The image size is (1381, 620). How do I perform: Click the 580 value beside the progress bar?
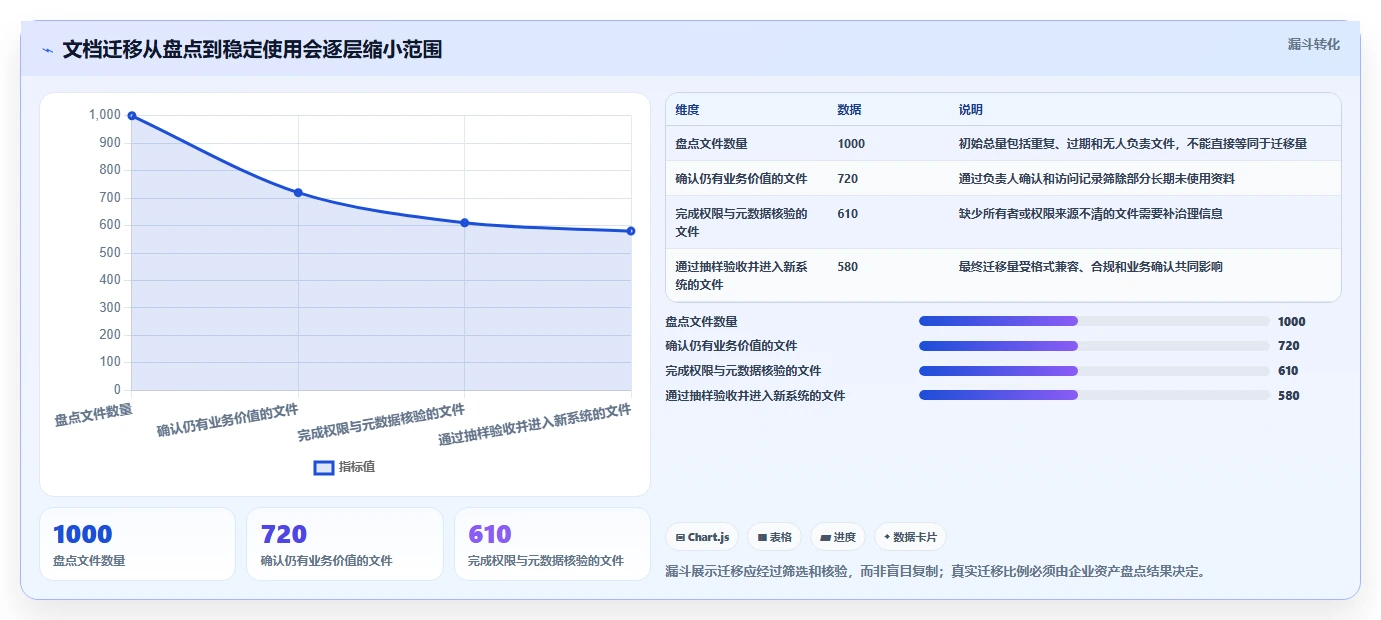click(1289, 396)
